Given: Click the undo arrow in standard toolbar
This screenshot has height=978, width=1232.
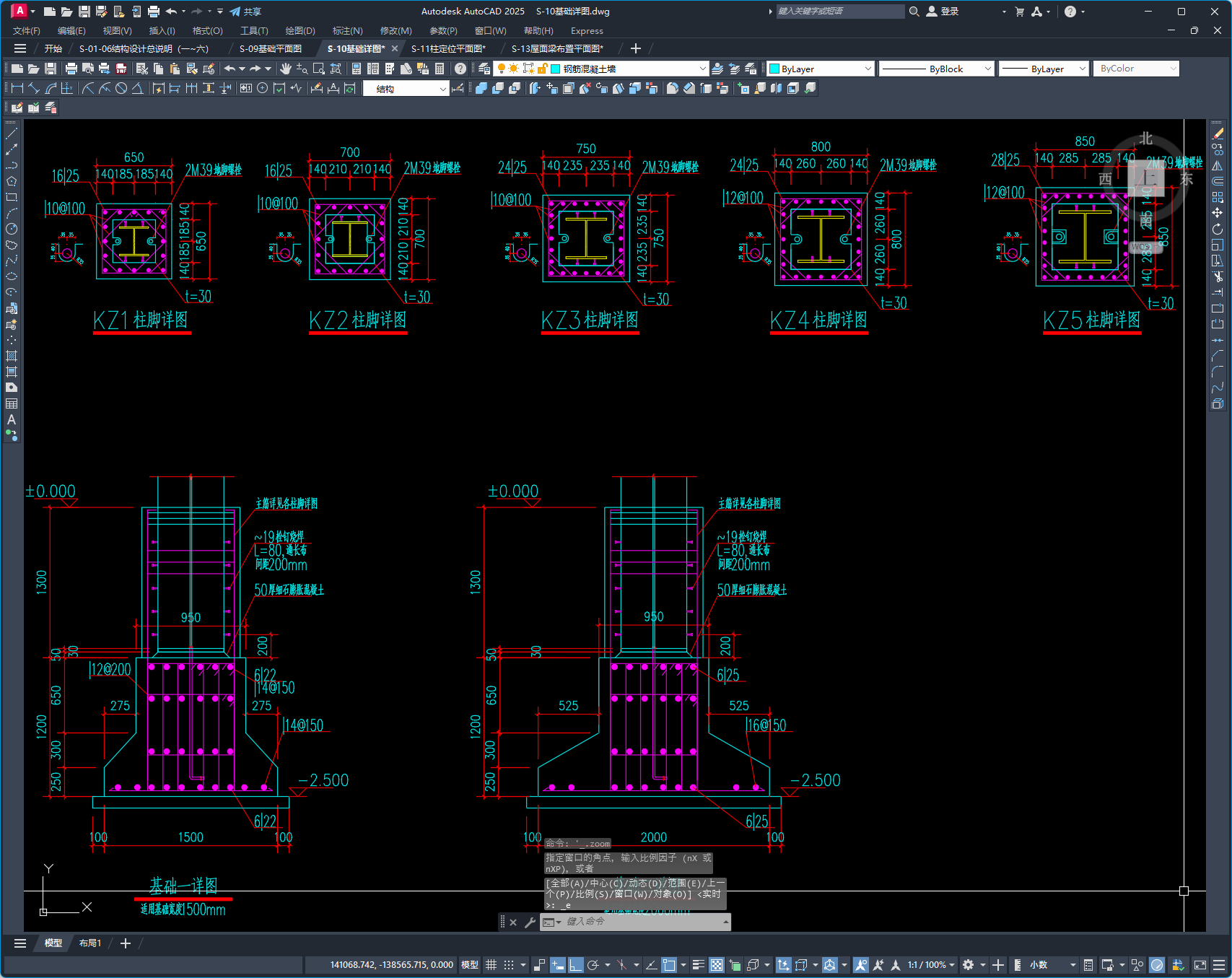Looking at the screenshot, I should 230,69.
